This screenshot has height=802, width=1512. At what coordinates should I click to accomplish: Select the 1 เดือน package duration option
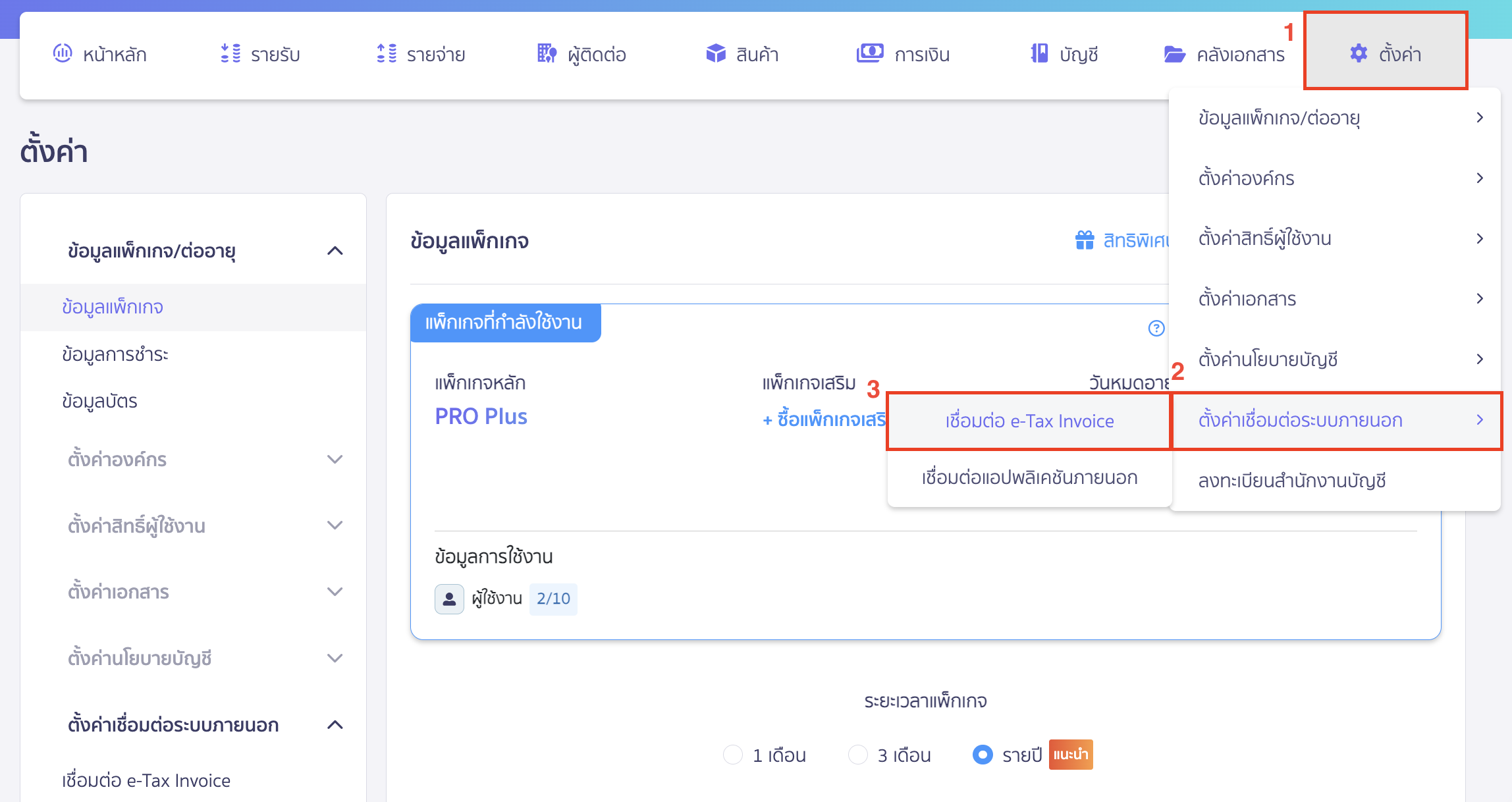tap(734, 755)
